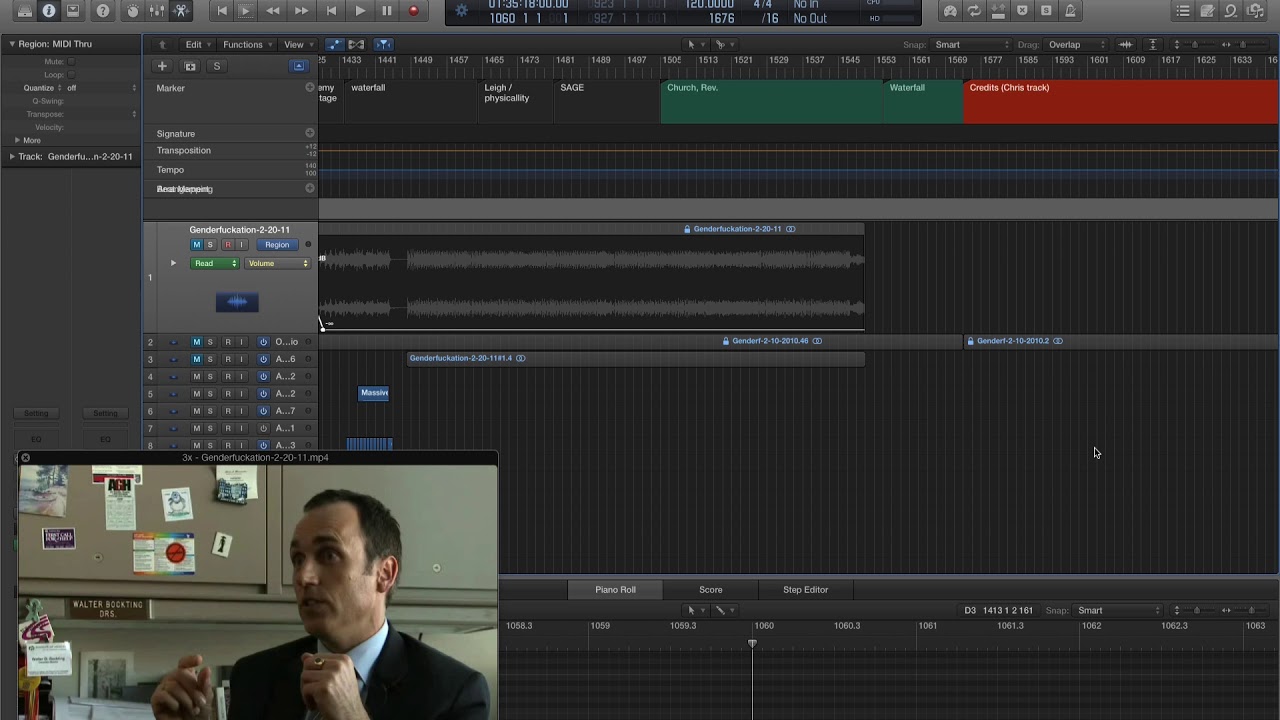
Task: Open the Read automation mode dropdown
Action: 215,263
